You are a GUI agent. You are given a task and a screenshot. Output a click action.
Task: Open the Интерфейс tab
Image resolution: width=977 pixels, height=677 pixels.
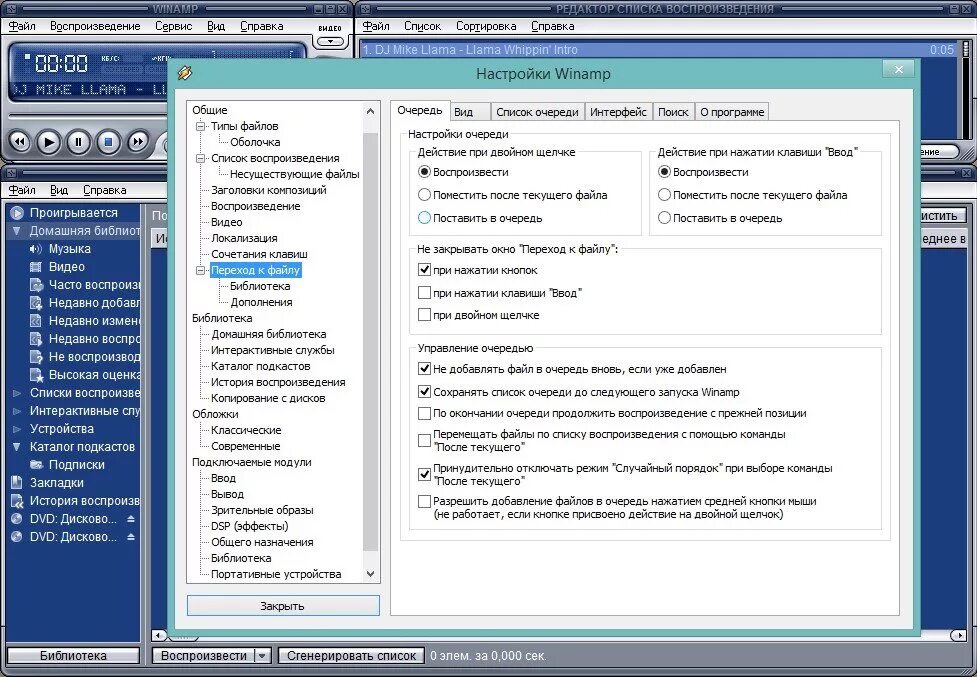coord(618,112)
